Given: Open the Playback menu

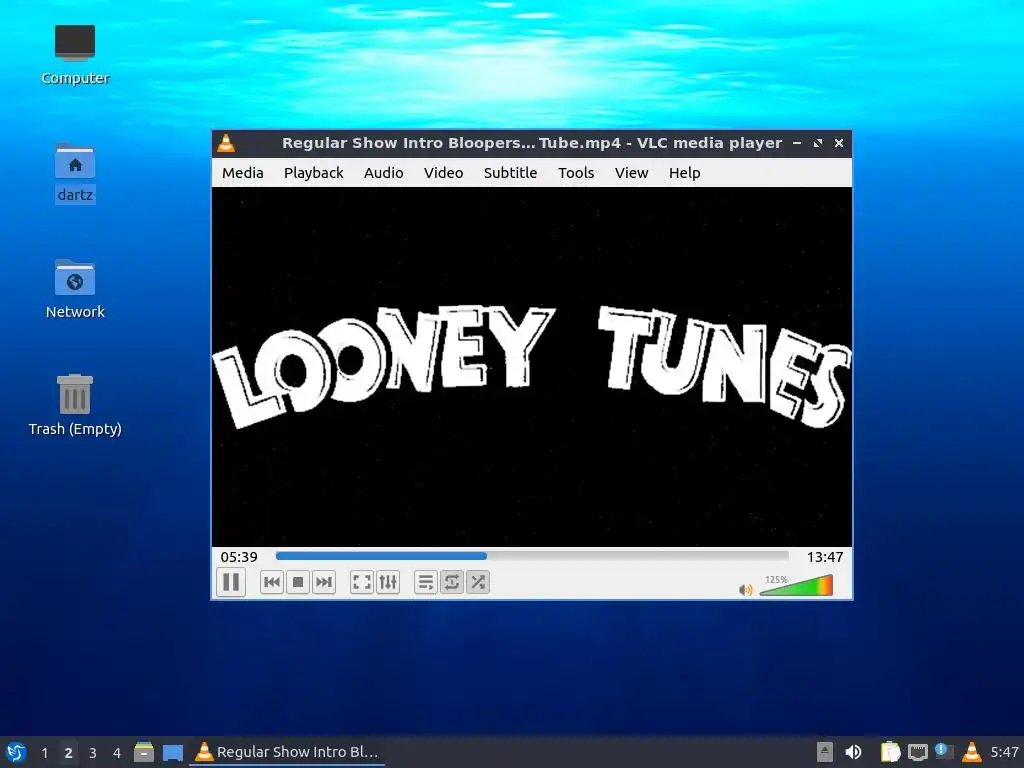Looking at the screenshot, I should point(313,173).
